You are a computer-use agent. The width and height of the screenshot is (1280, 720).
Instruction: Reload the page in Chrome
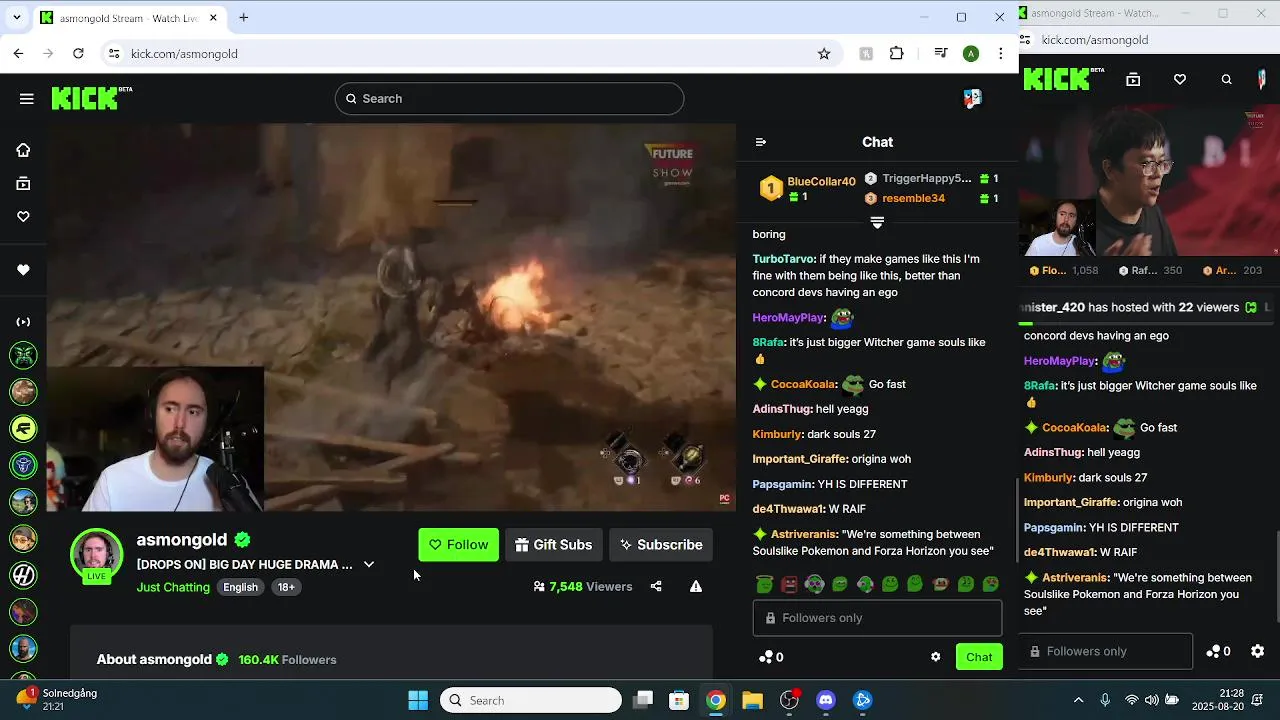pos(78,54)
